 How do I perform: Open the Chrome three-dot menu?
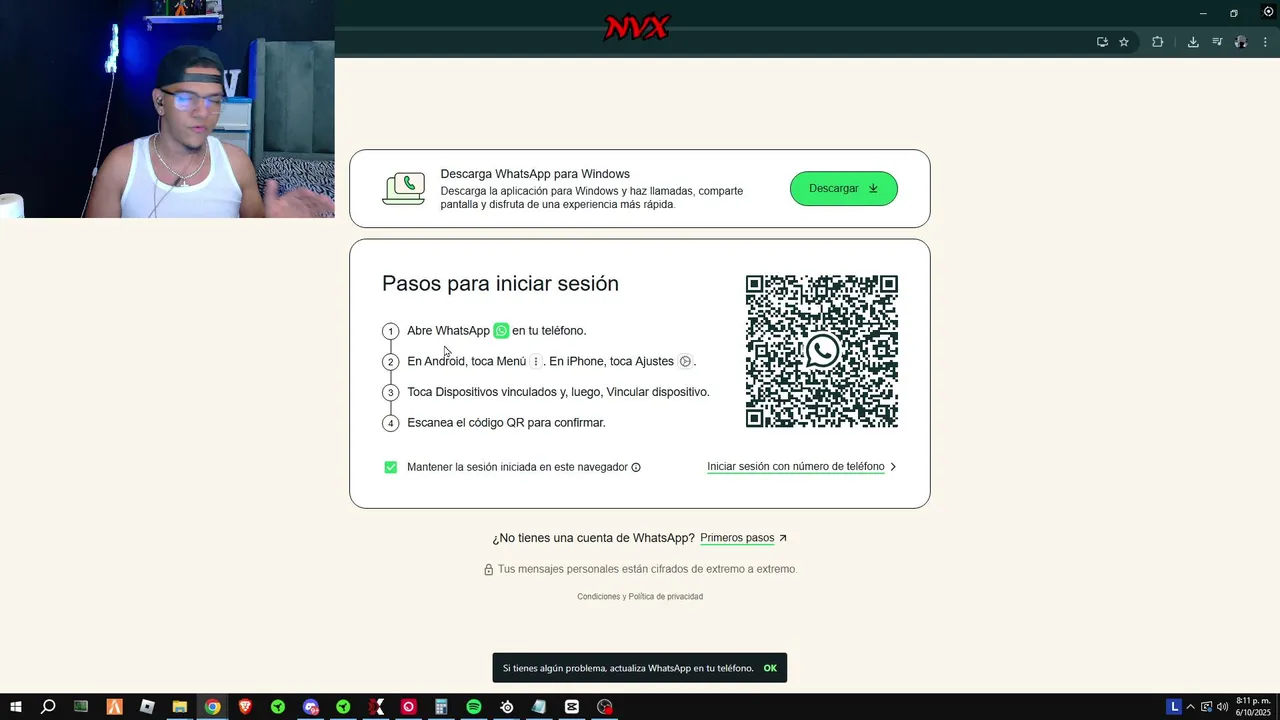[x=1265, y=42]
